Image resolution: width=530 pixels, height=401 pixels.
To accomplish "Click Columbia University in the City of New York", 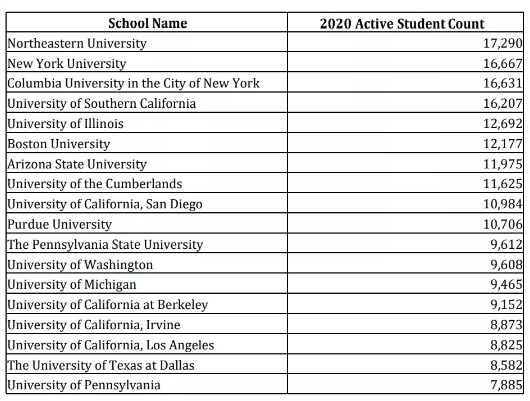I will coord(134,83).
